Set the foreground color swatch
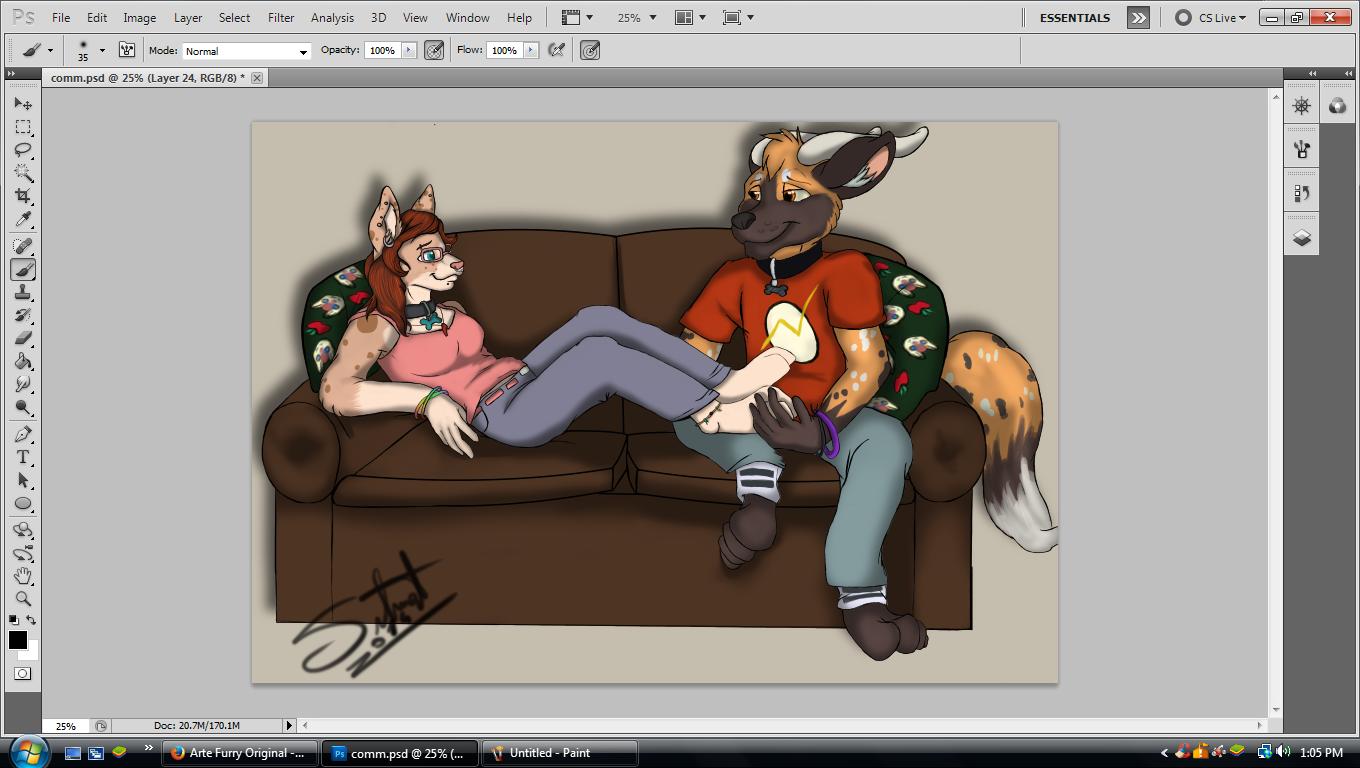 tap(17, 639)
